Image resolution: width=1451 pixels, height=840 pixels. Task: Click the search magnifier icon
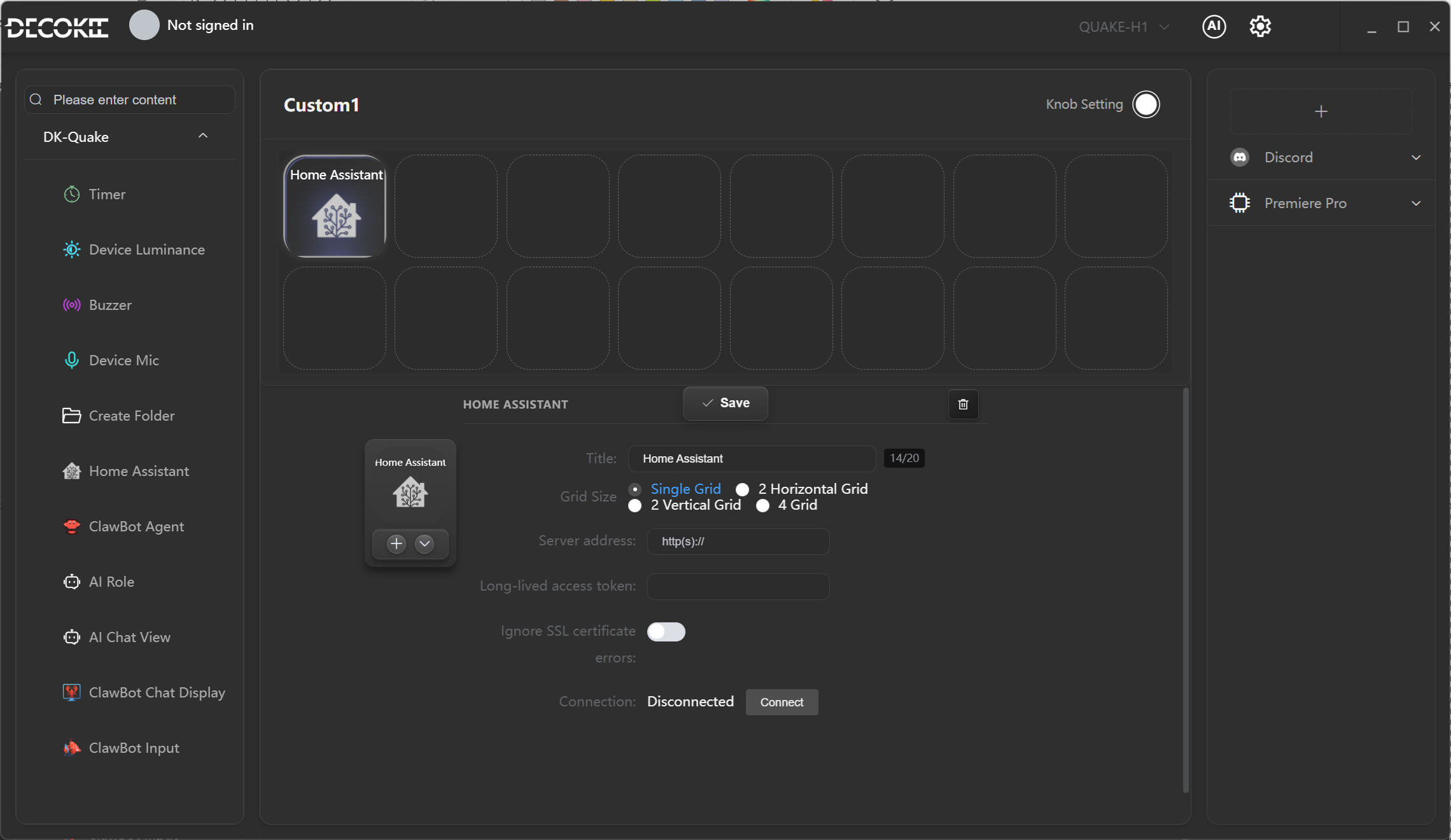coord(36,99)
